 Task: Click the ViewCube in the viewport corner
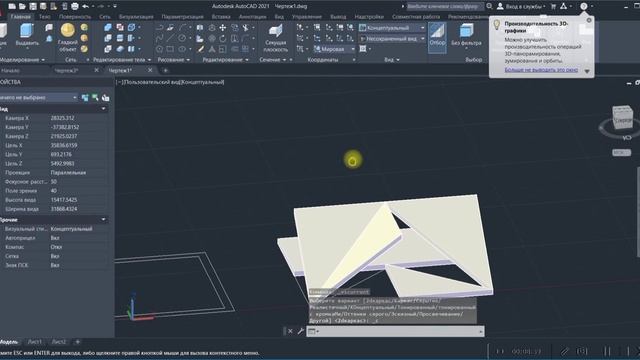[622, 117]
